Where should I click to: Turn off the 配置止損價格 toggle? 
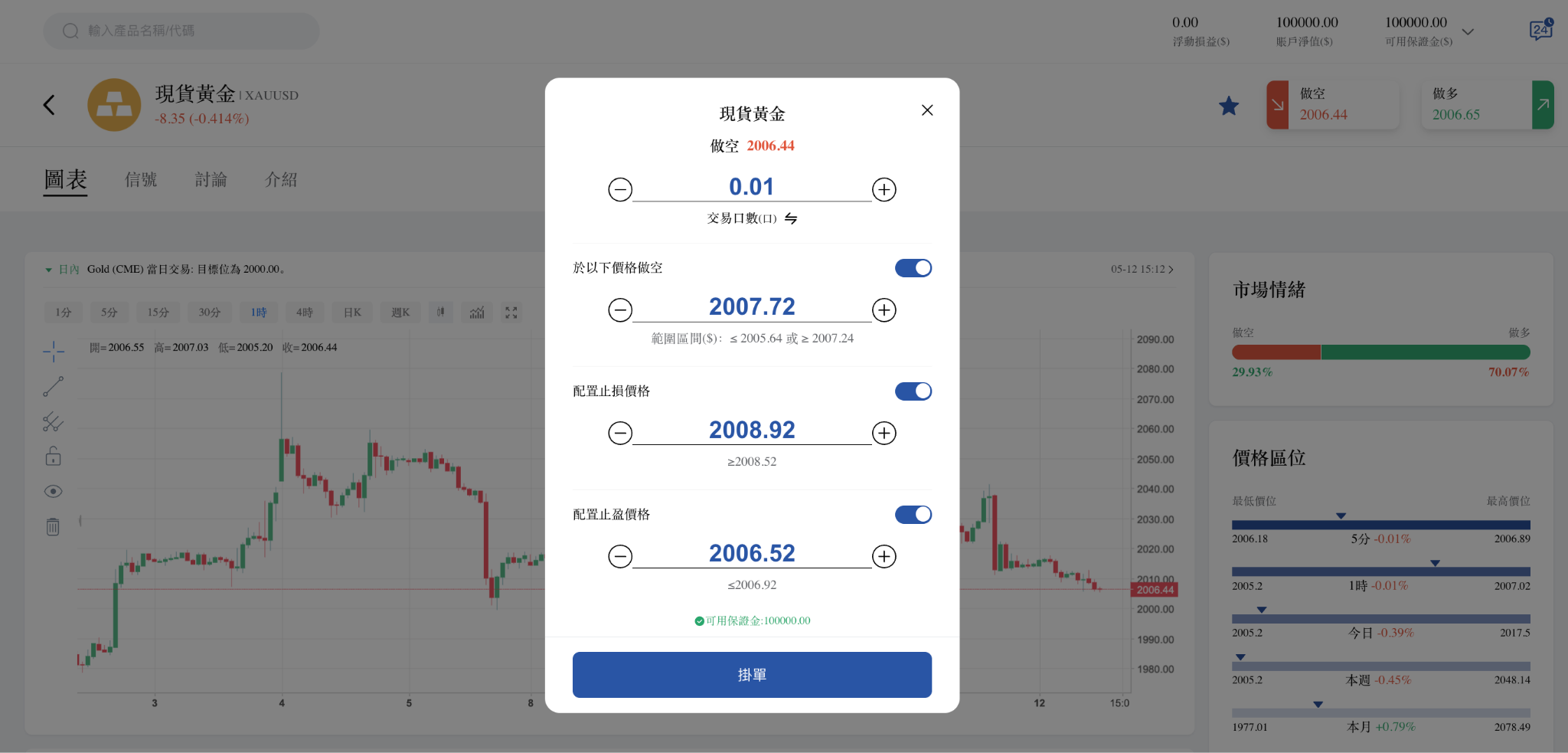[913, 391]
